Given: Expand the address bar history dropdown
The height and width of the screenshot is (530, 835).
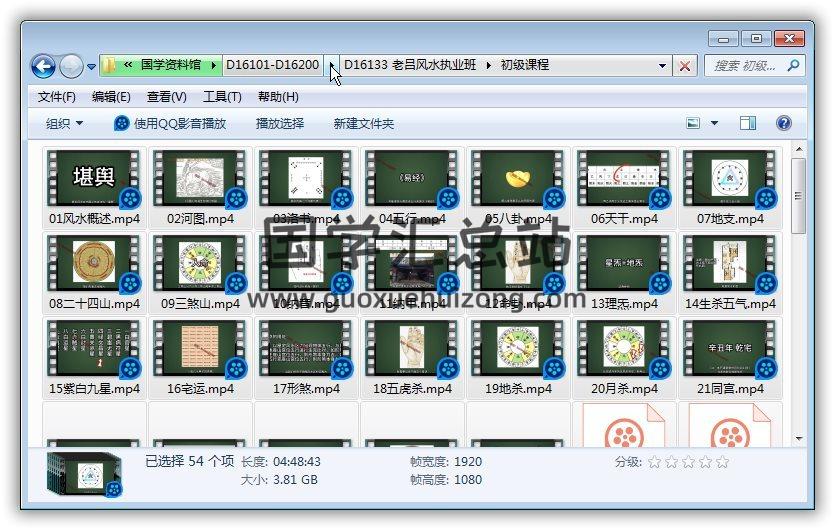Looking at the screenshot, I should pos(662,66).
